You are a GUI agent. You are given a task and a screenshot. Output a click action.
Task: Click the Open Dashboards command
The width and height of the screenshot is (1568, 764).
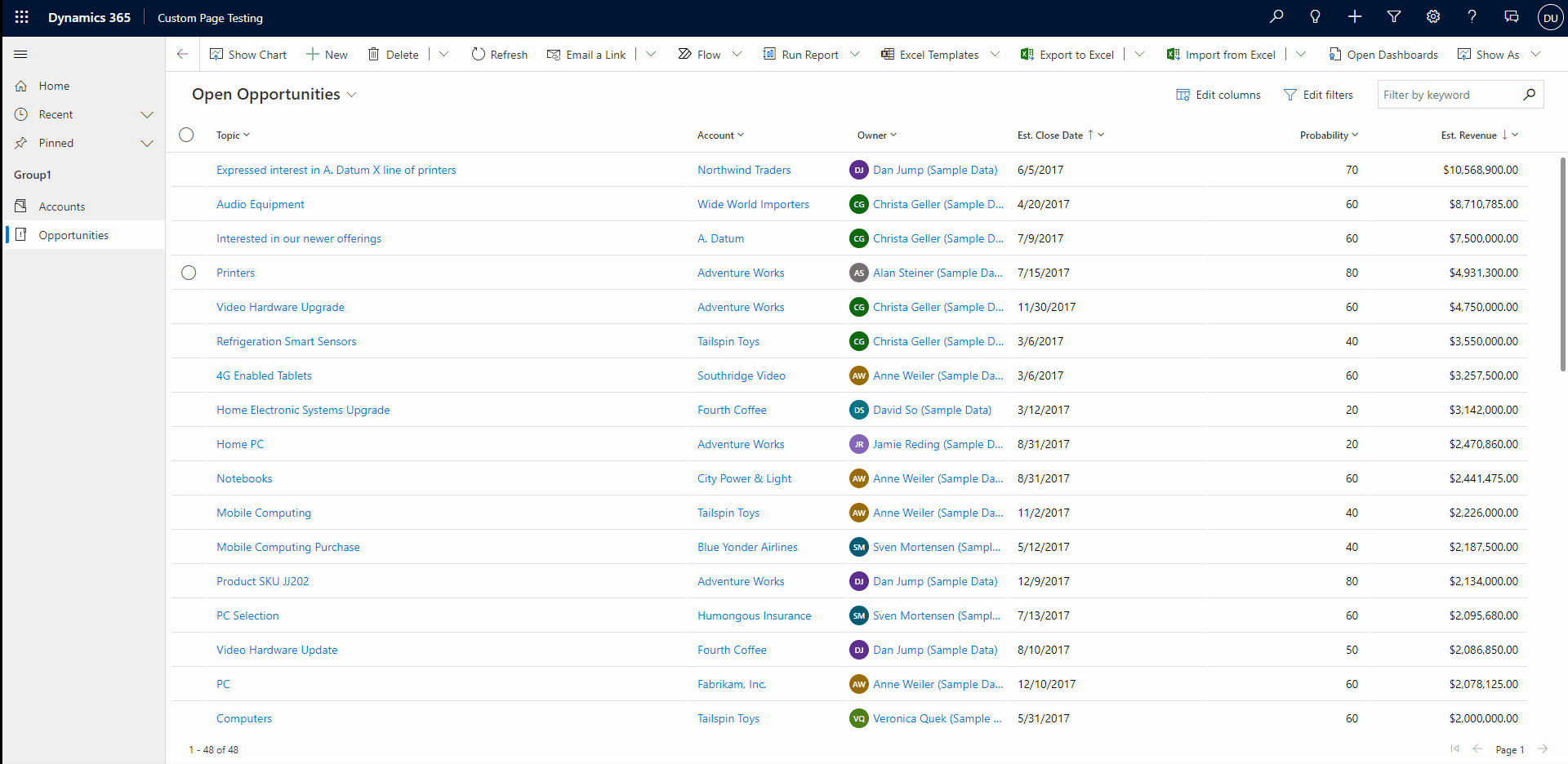(x=1383, y=55)
